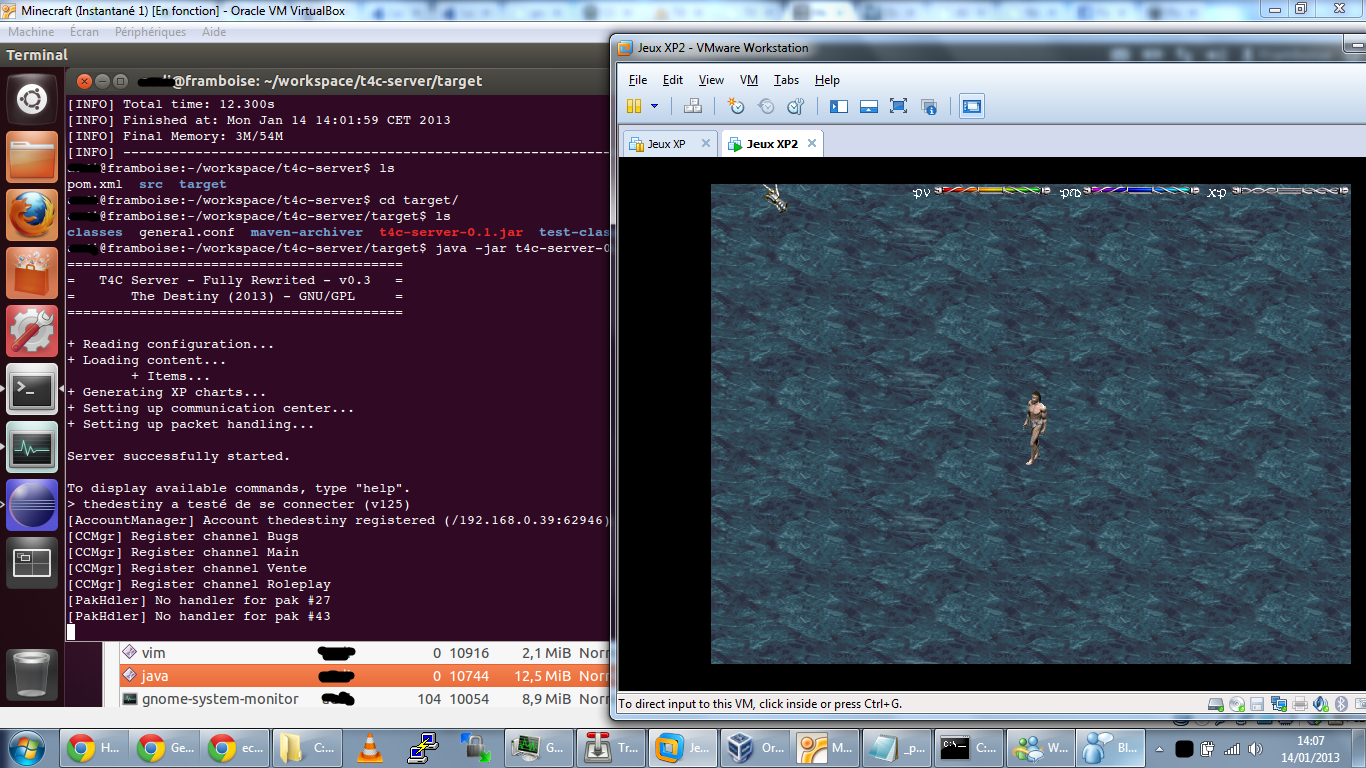Viewport: 1366px width, 768px height.
Task: Show or hide the VMware library panel
Action: click(x=839, y=106)
